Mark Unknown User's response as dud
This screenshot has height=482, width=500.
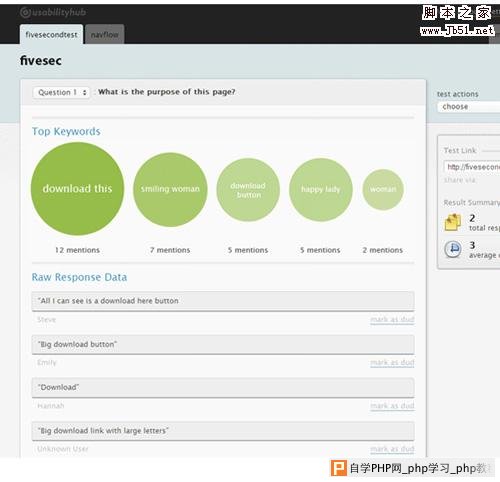[392, 449]
